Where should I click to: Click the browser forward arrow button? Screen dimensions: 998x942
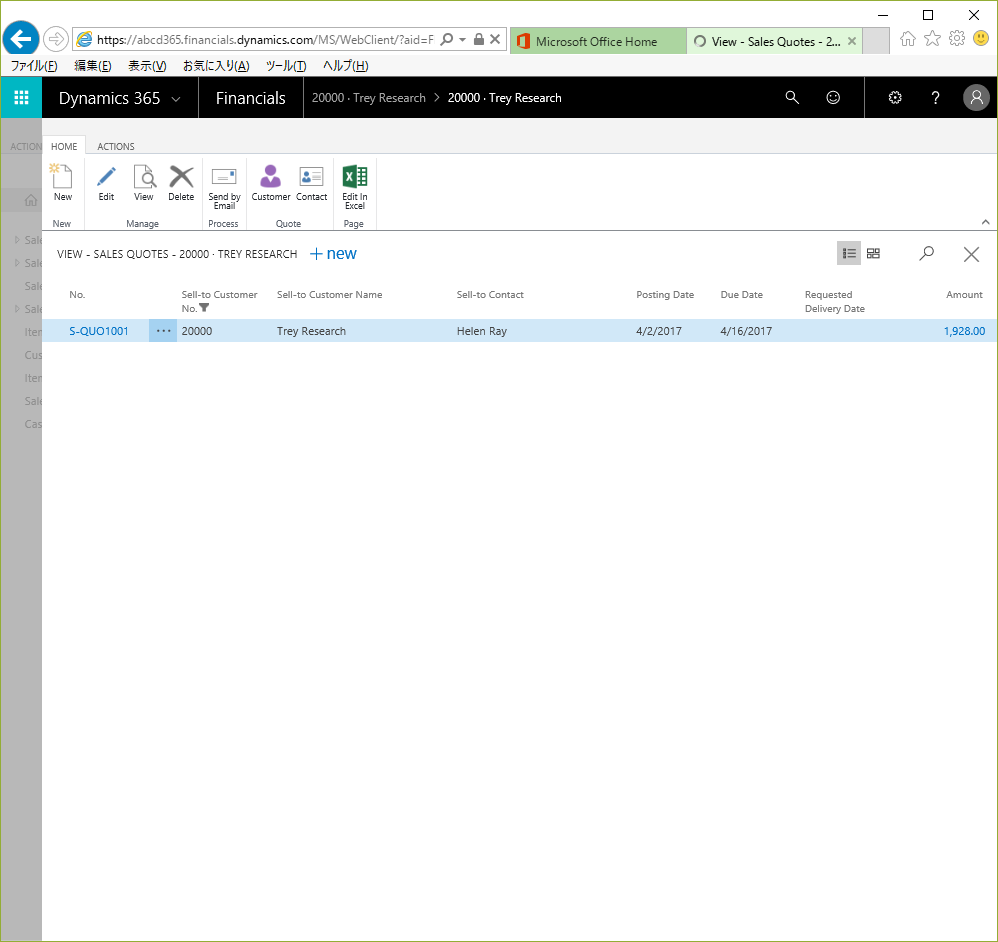[56, 39]
